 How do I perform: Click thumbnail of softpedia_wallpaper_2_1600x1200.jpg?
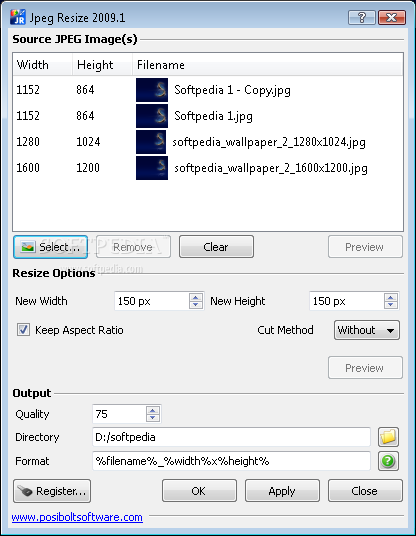[152, 168]
